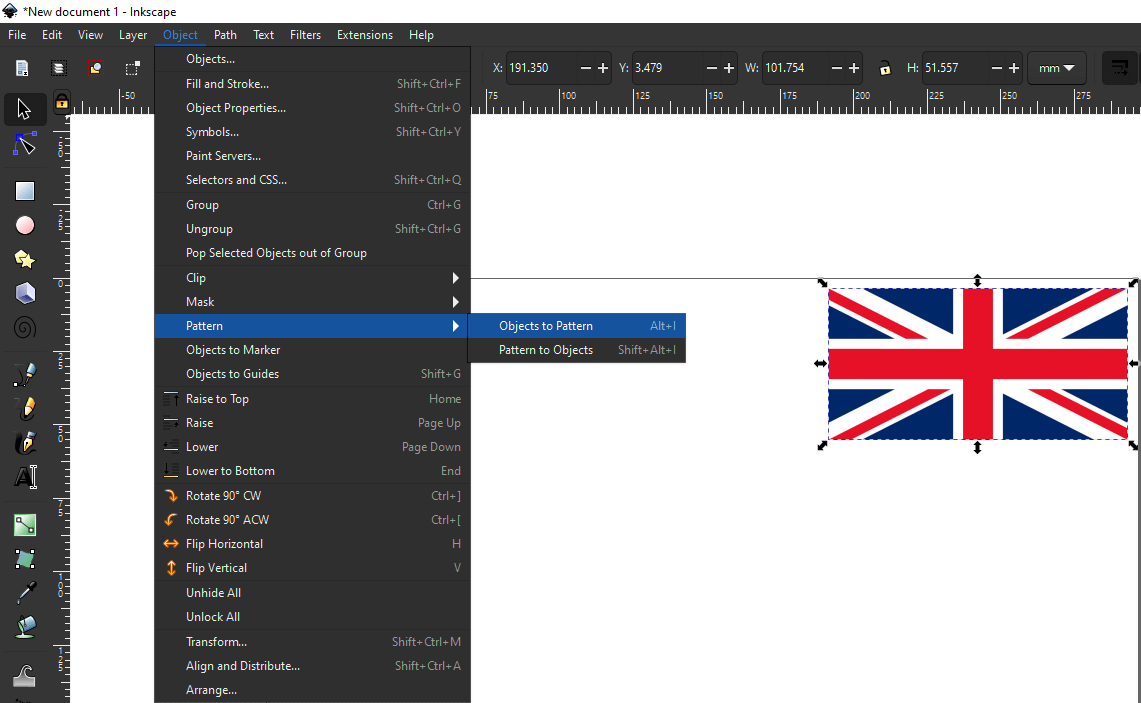The height and width of the screenshot is (703, 1141).
Task: Increase Y position with plus button
Action: pyautogui.click(x=728, y=68)
